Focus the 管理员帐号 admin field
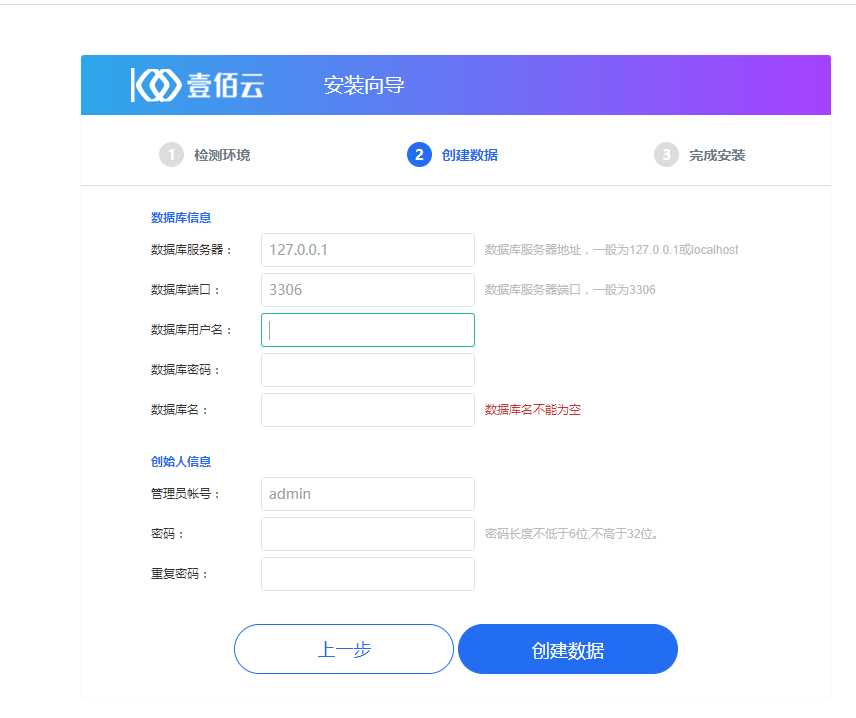 click(x=368, y=494)
